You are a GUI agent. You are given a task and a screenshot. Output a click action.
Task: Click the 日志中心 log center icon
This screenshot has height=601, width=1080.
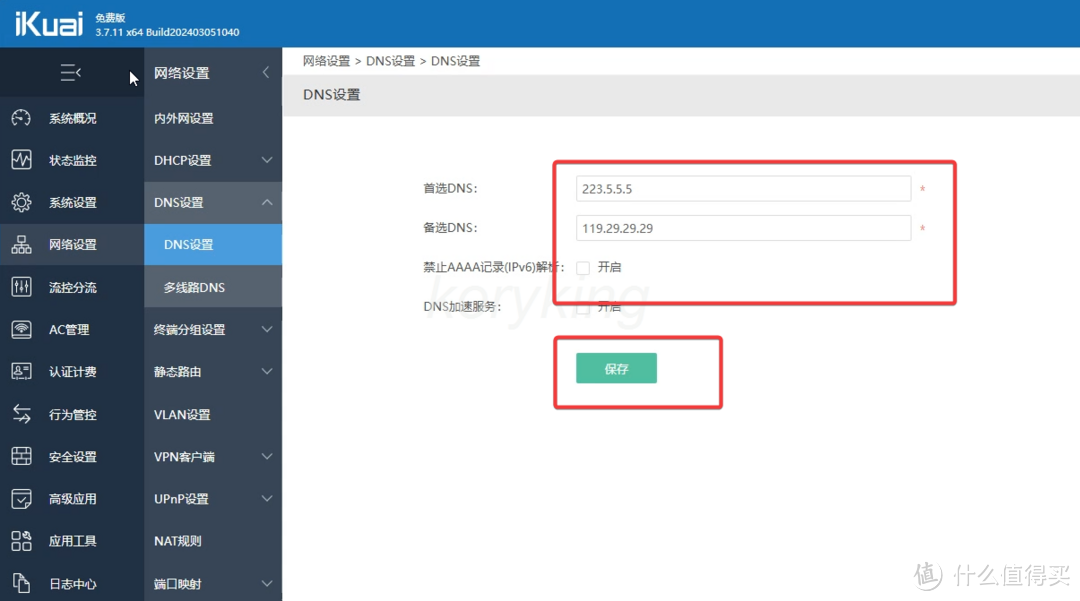pyautogui.click(x=20, y=583)
